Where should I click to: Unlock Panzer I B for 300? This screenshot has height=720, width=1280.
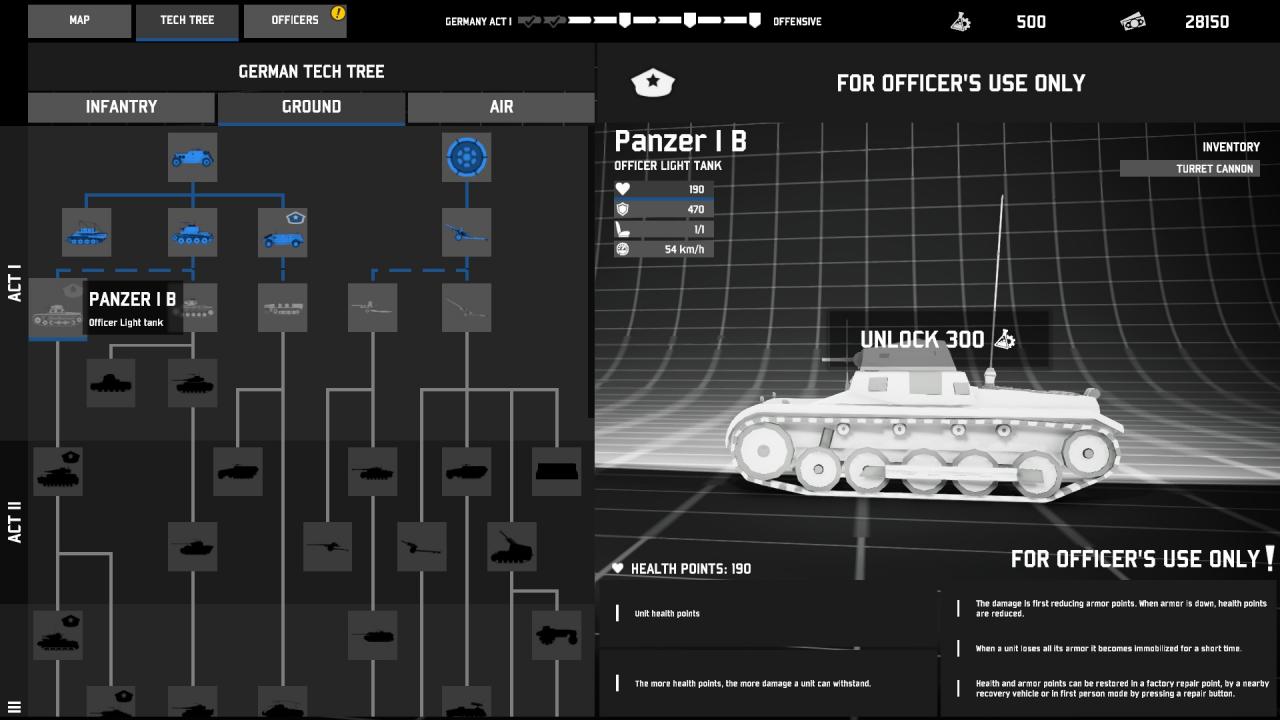938,340
